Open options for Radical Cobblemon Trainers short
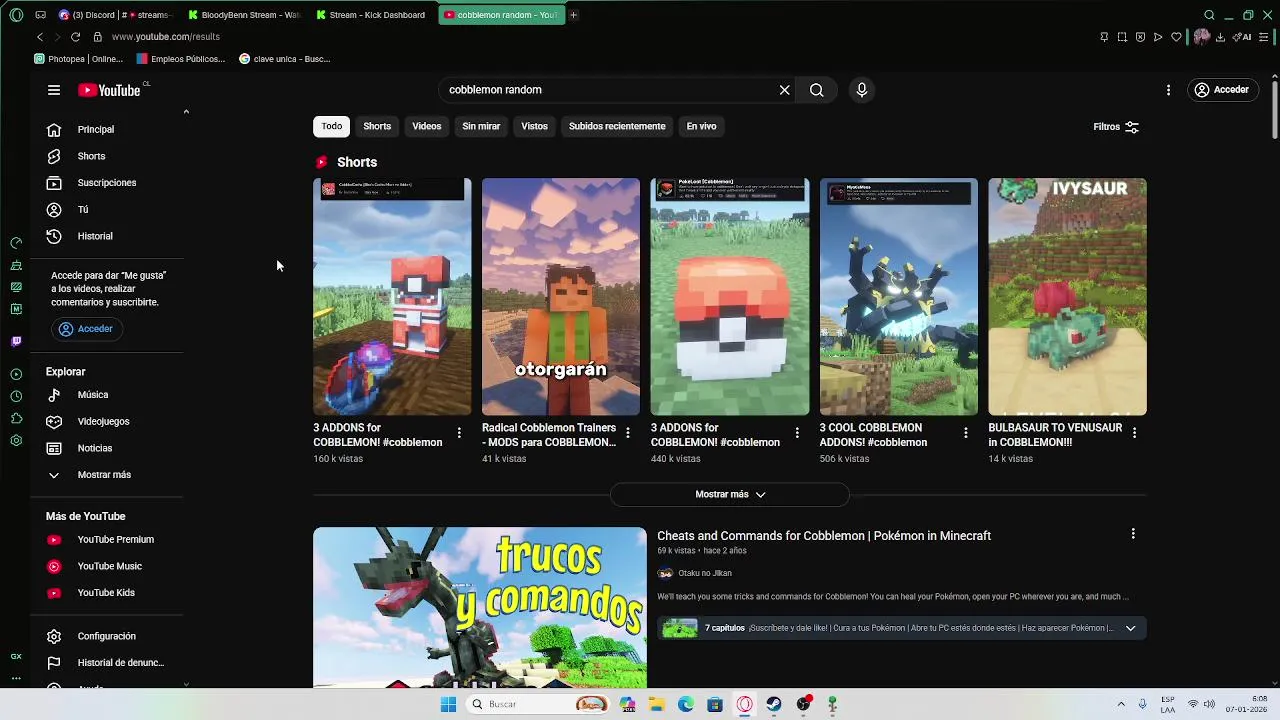This screenshot has width=1280, height=720. point(628,433)
